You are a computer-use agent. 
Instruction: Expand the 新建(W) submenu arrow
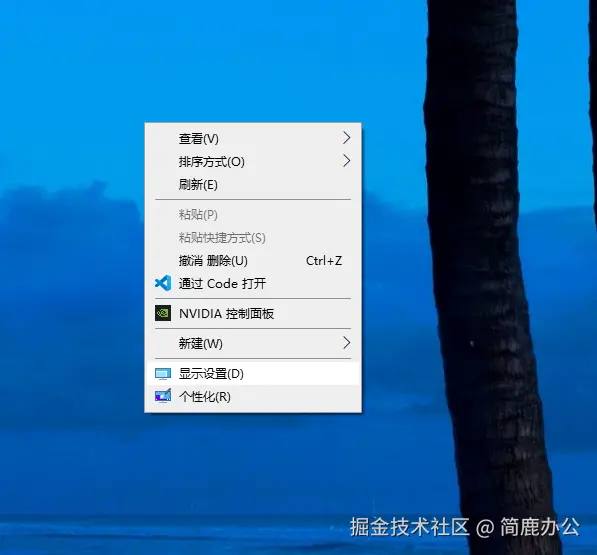coord(346,343)
